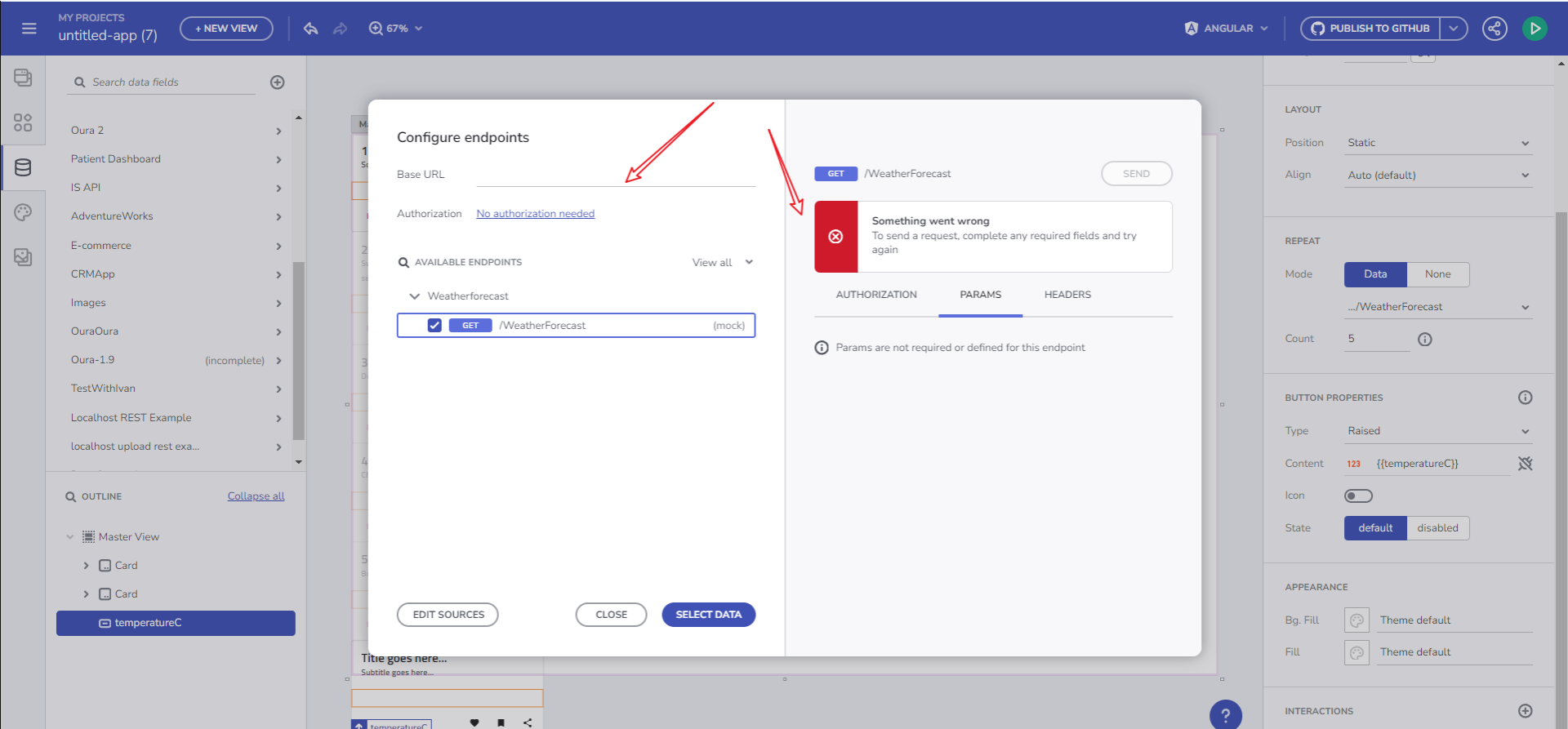This screenshot has height=729, width=1568.
Task: Click the SELECT DATA button
Action: (x=708, y=615)
